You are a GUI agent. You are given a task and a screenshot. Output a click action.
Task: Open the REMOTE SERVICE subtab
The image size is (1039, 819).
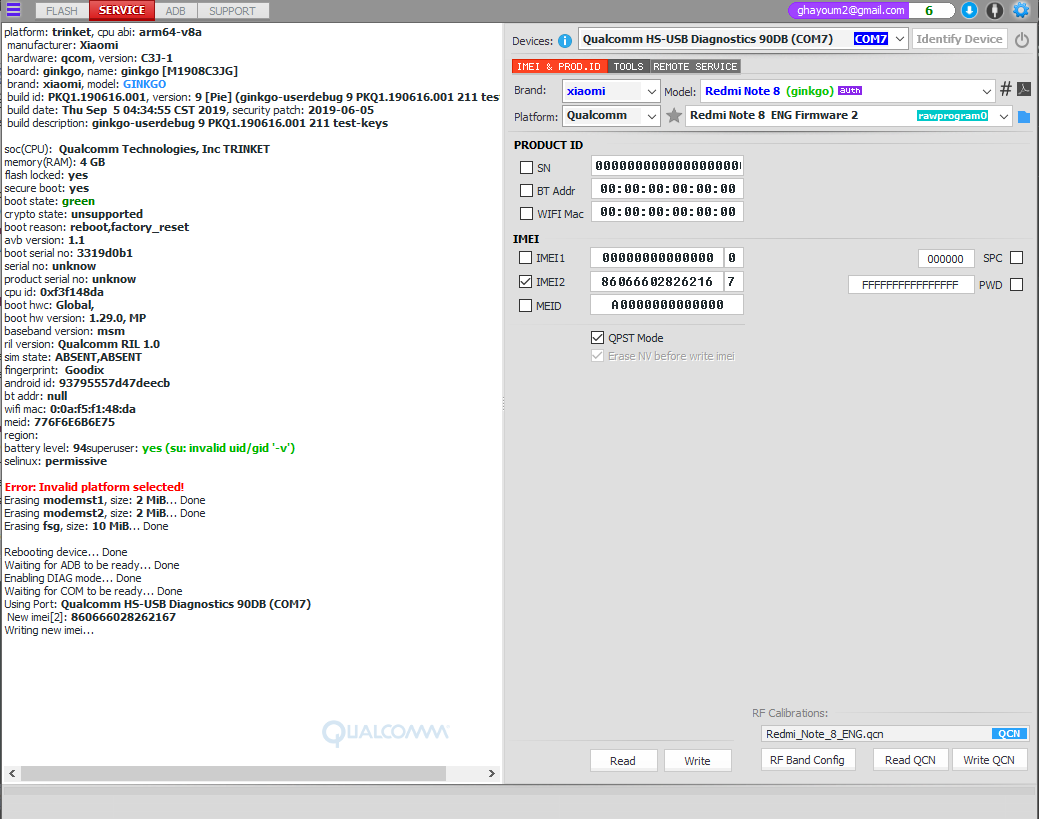click(x=695, y=66)
